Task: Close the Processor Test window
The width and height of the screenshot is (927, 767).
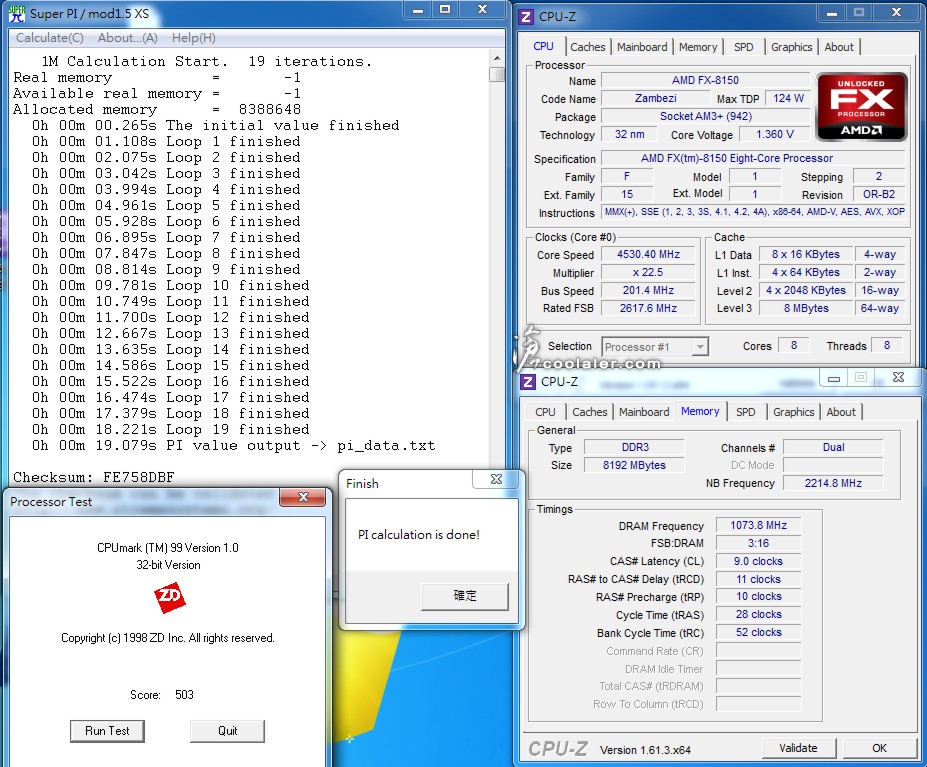Action: coord(303,497)
